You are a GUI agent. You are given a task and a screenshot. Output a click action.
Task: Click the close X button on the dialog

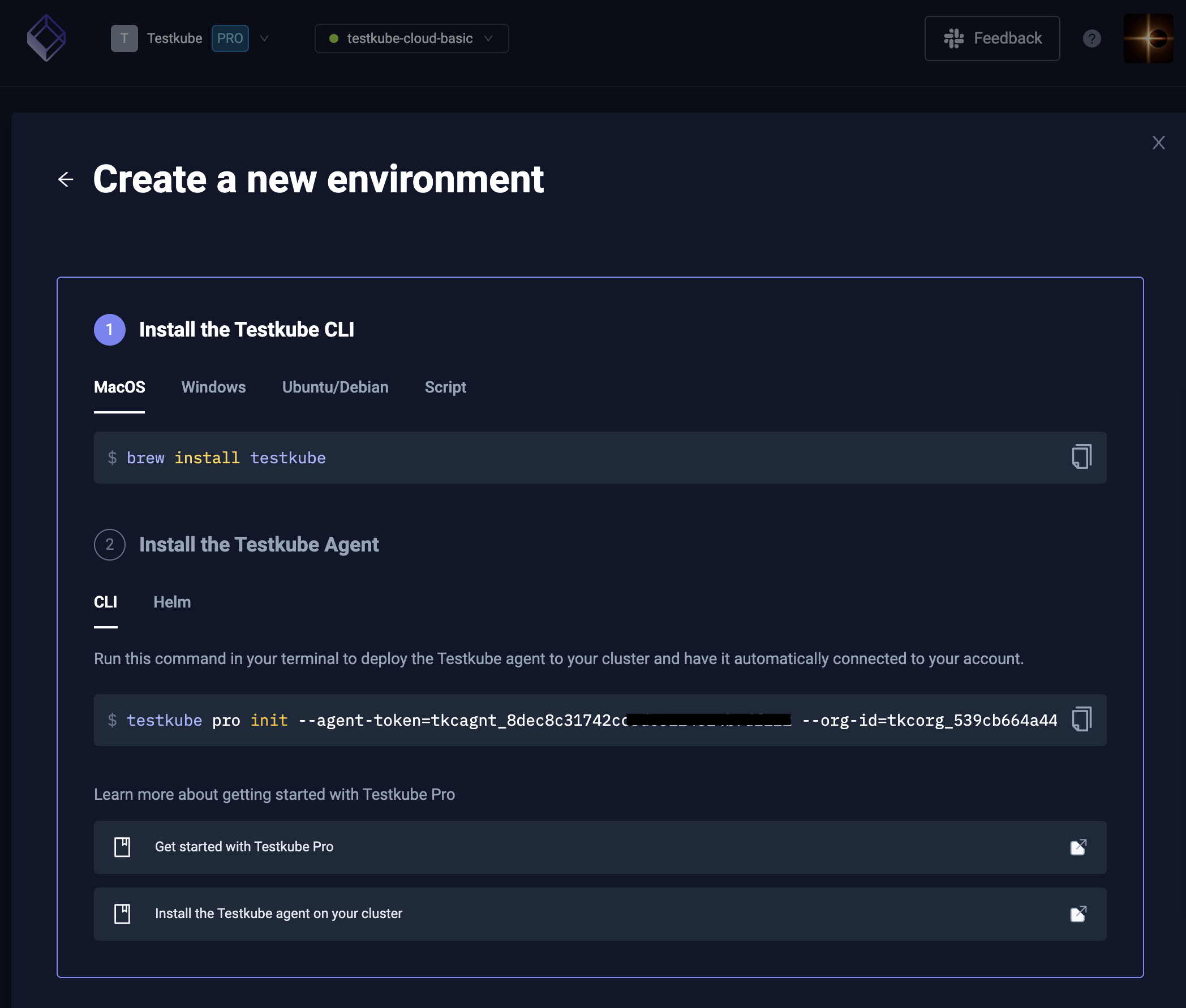pos(1158,142)
